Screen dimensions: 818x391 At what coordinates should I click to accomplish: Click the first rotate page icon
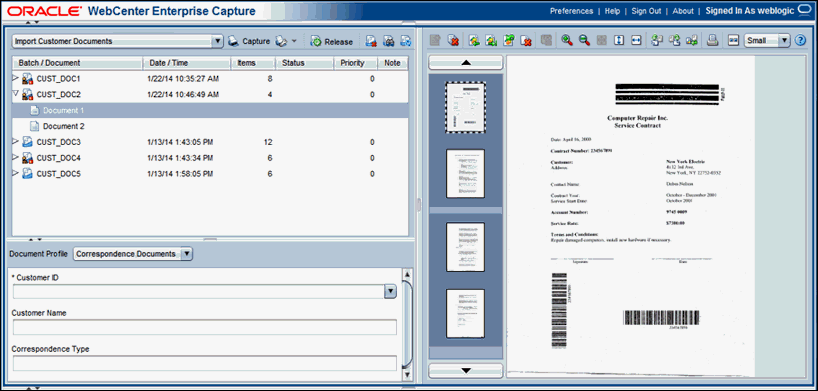(657, 40)
